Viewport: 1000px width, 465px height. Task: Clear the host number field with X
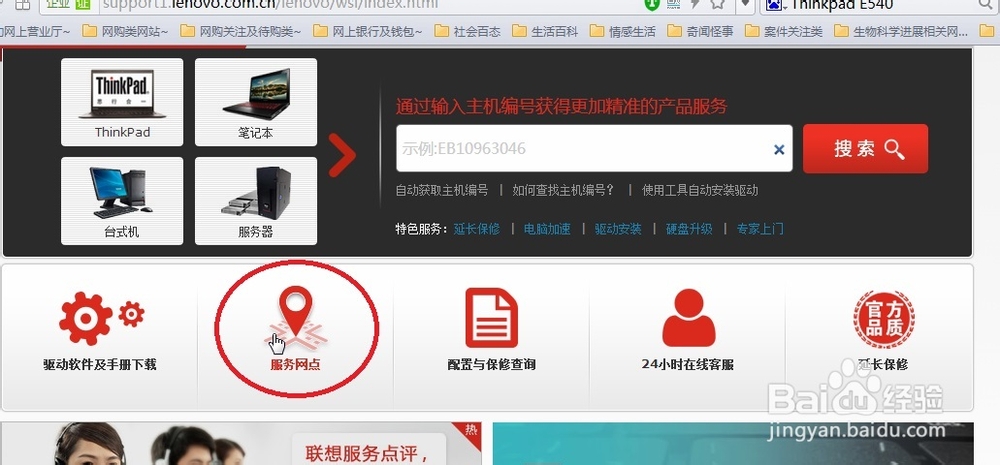click(779, 149)
